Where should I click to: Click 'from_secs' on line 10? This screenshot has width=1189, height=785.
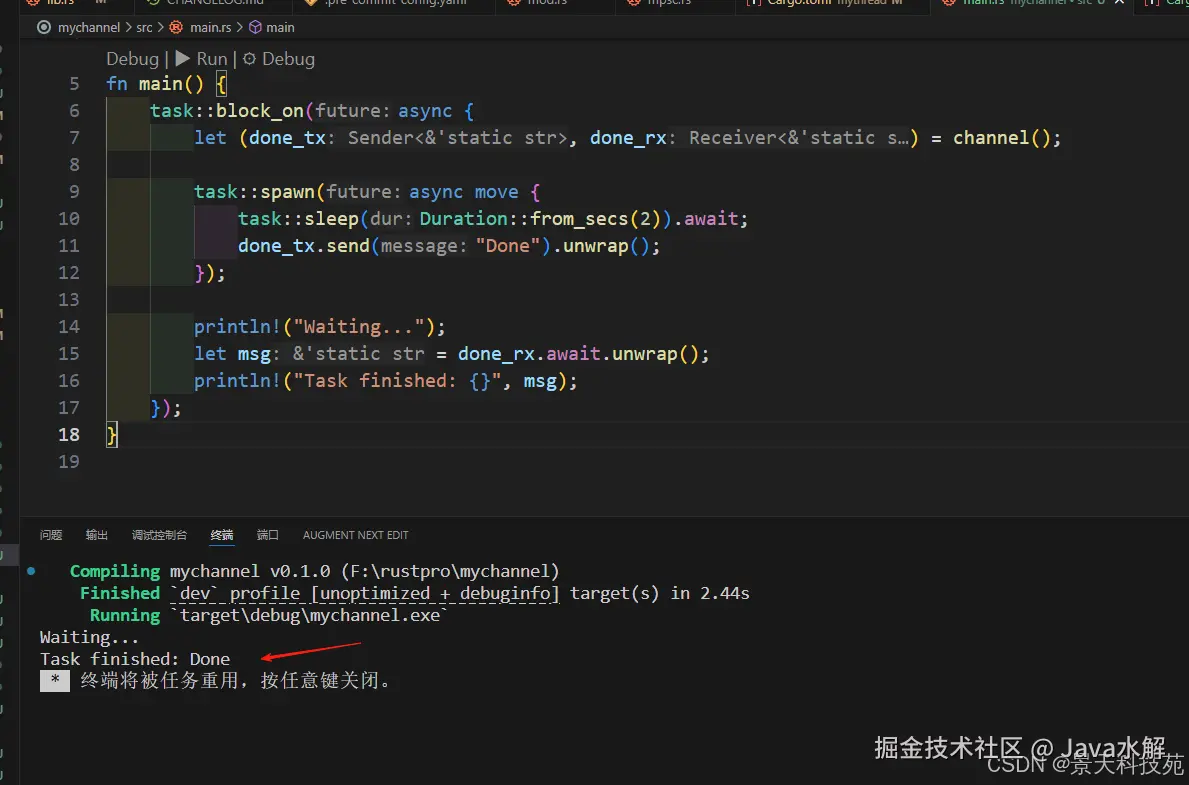click(x=579, y=219)
